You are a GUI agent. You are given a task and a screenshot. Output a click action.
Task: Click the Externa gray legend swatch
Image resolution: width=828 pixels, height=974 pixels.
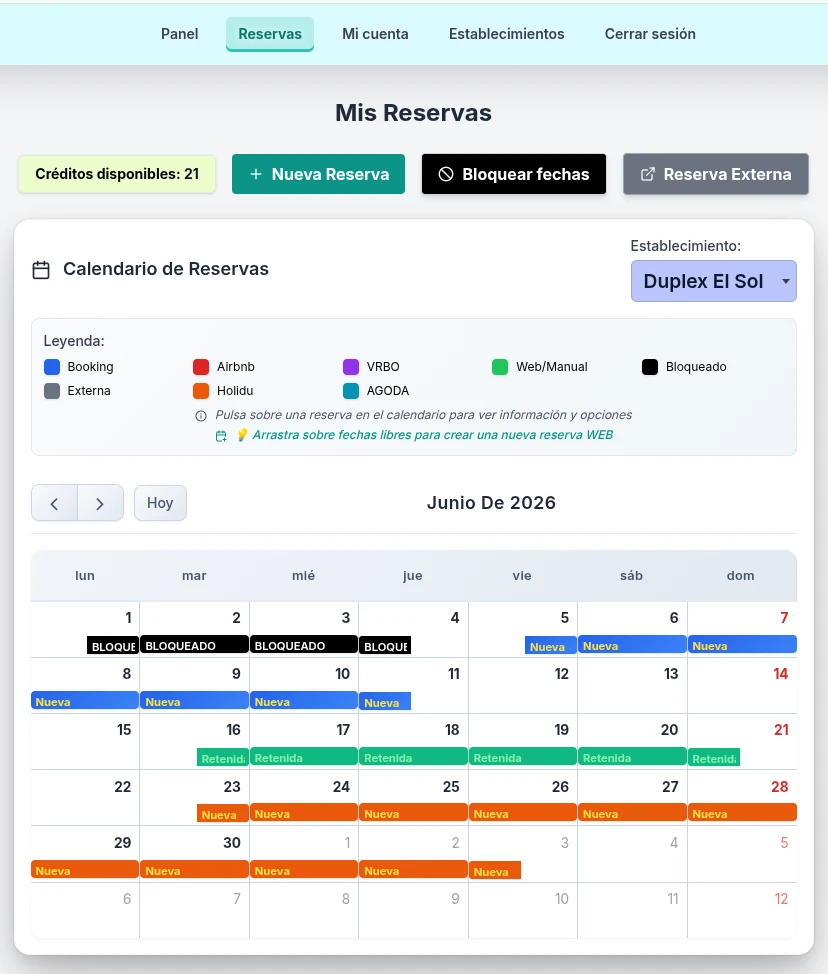point(52,391)
